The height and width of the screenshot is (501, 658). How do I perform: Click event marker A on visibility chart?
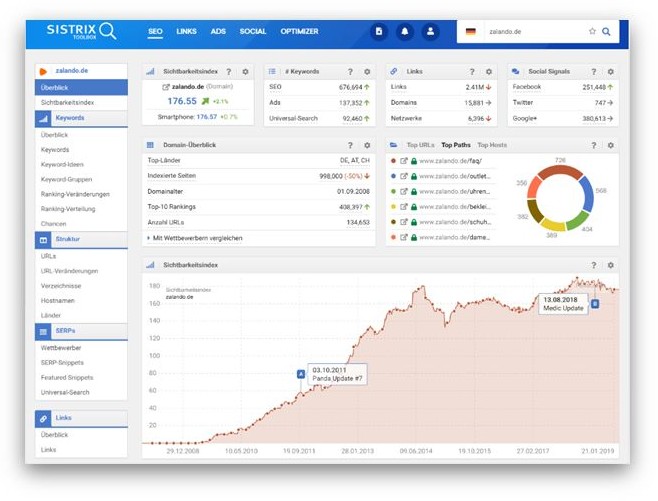(x=300, y=374)
